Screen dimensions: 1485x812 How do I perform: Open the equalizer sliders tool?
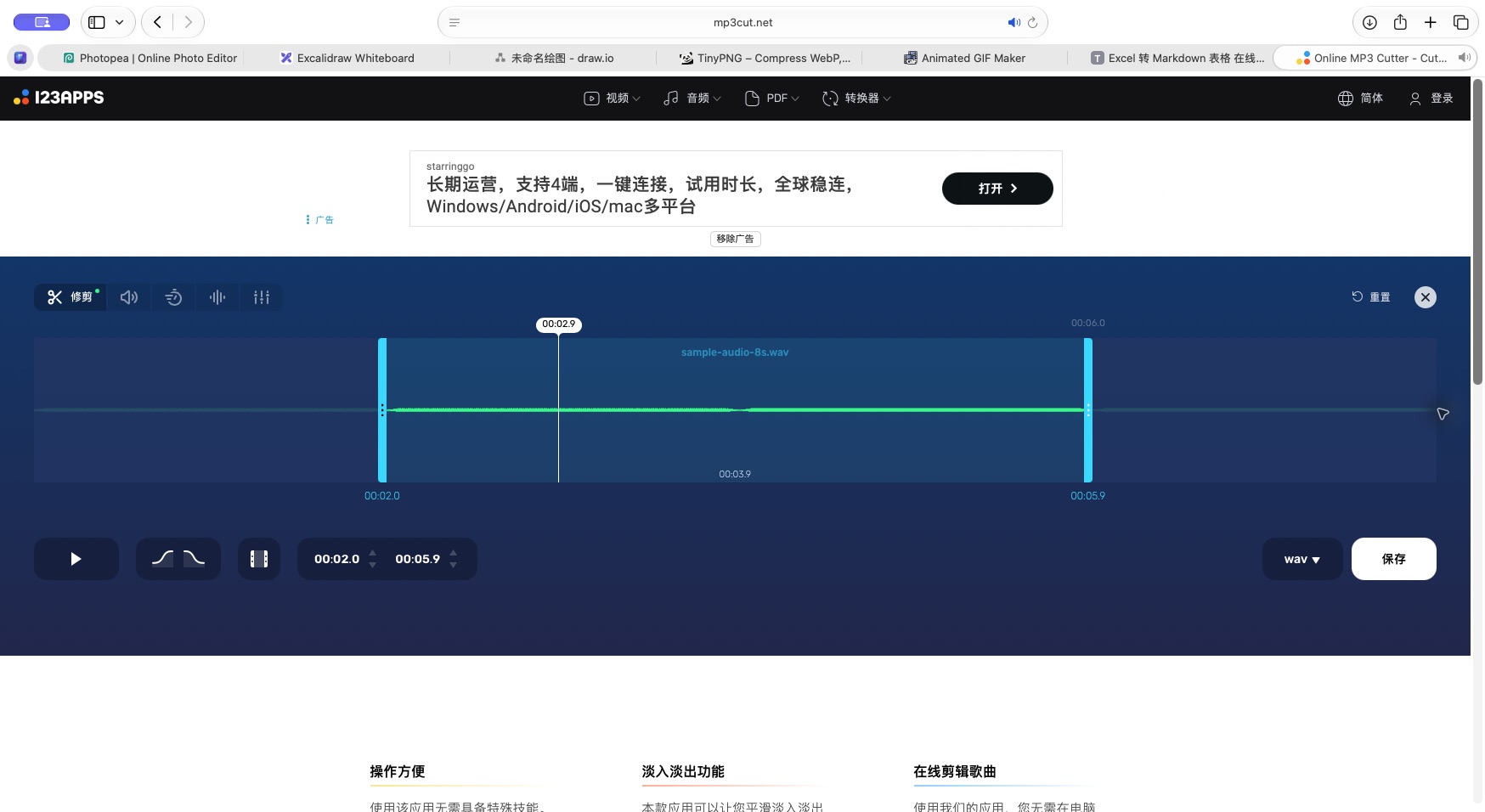click(x=262, y=297)
